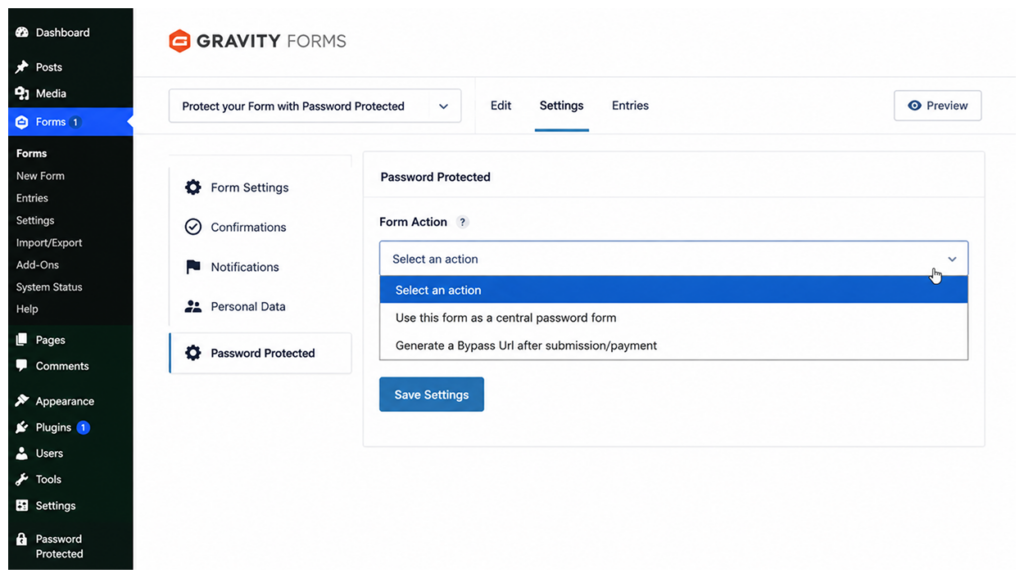Click the Dashboard gauge icon
The image size is (1024, 578).
tap(22, 32)
